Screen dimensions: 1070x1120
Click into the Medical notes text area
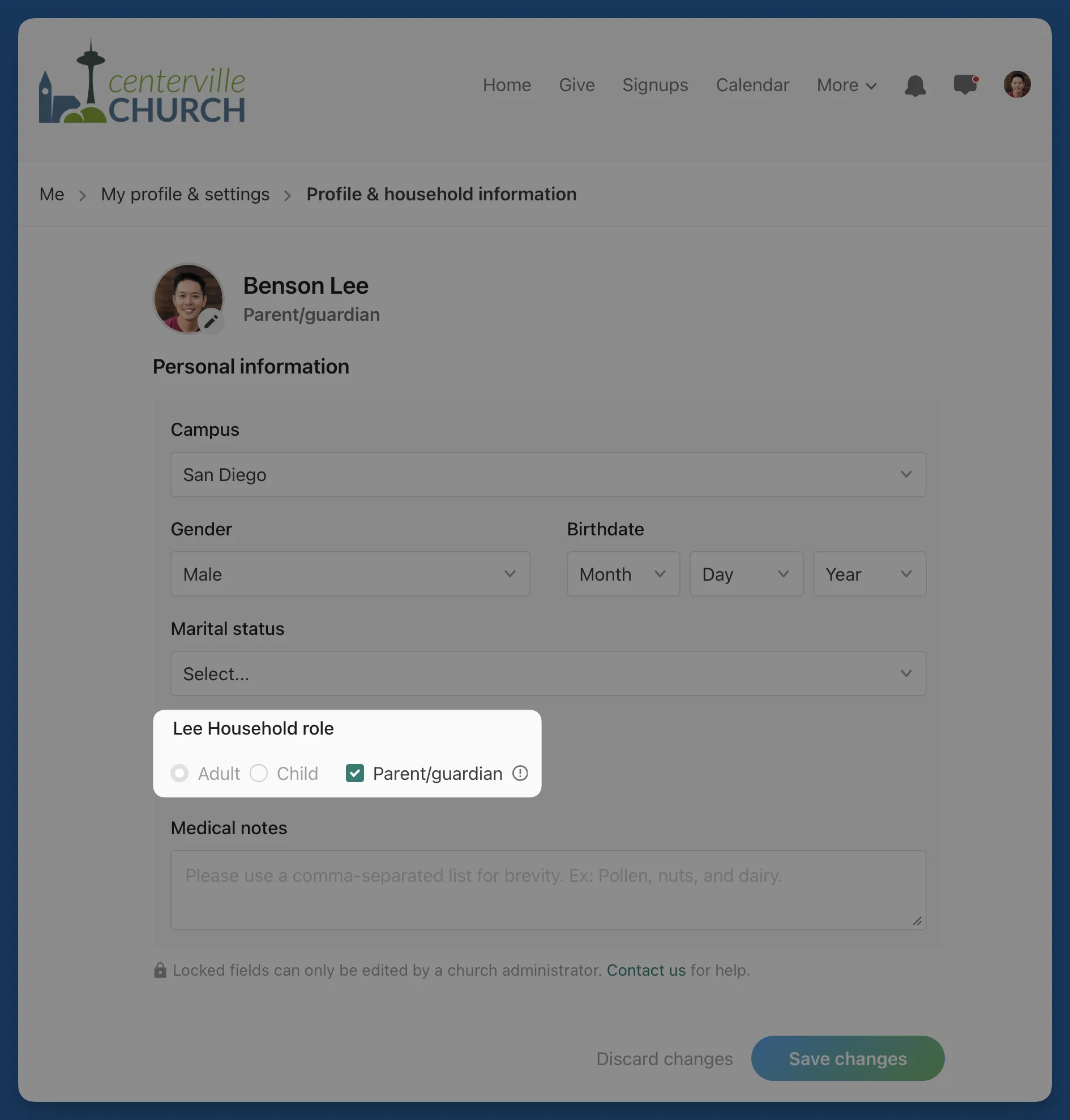(548, 890)
